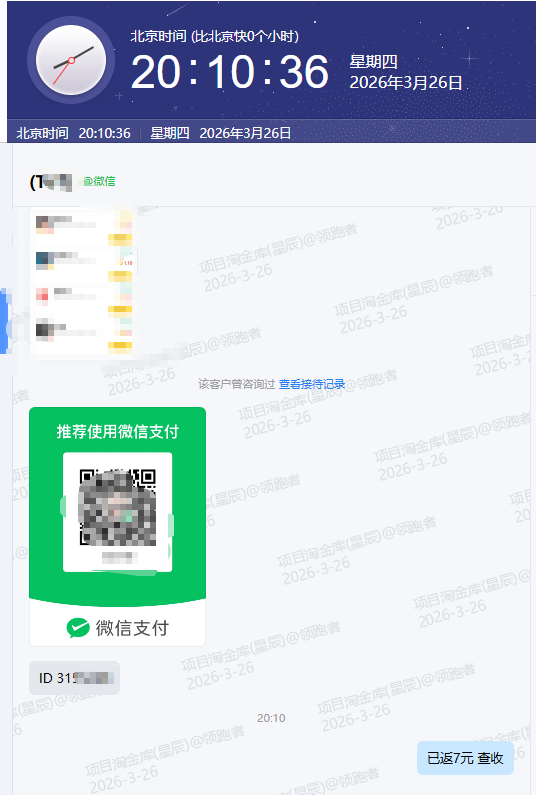Viewport: 536px width, 795px height.
Task: Select the 'ID 31' chat message bubble
Action: 75,678
